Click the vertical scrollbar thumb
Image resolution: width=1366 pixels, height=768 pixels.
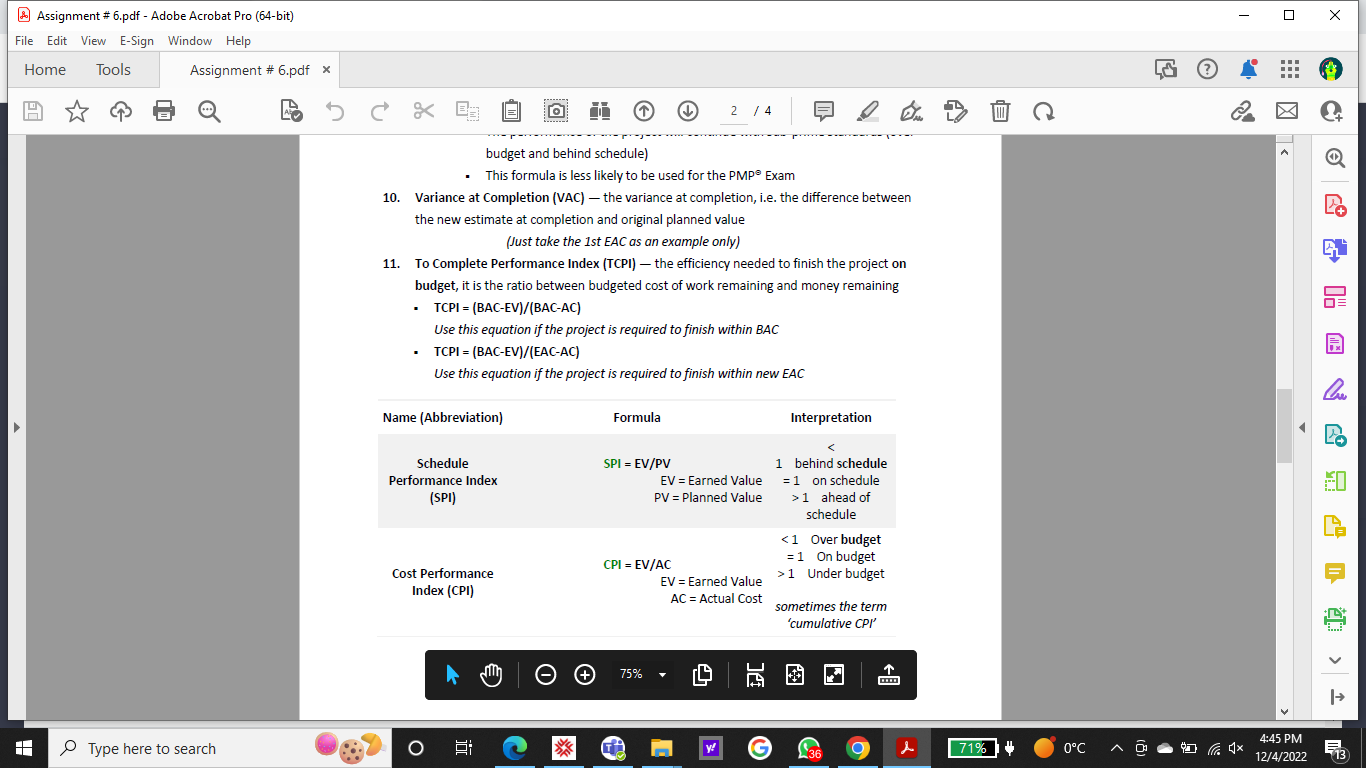coord(1284,426)
